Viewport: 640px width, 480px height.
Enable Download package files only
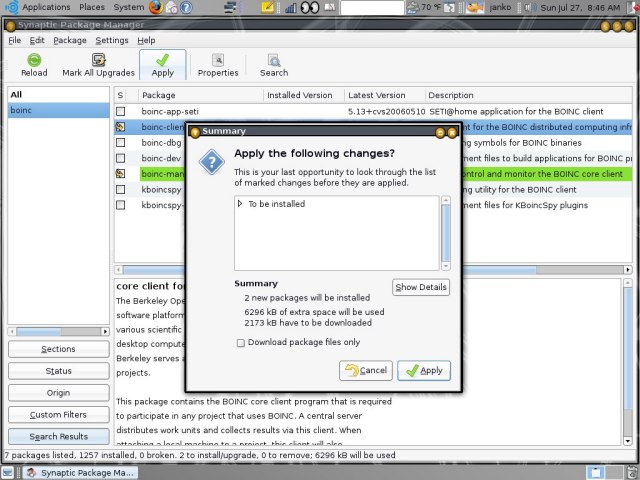tap(241, 343)
